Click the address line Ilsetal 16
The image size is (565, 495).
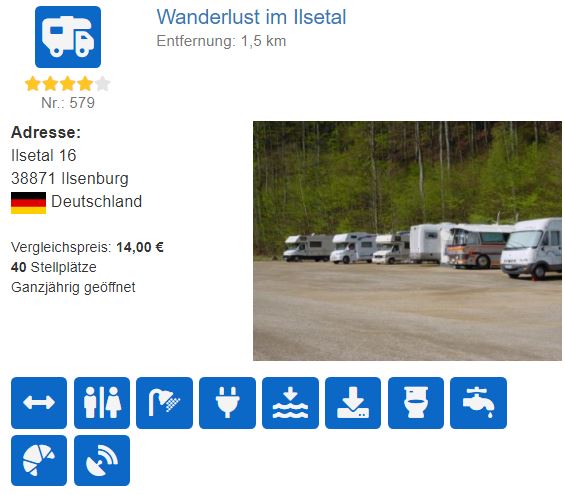coord(44,155)
